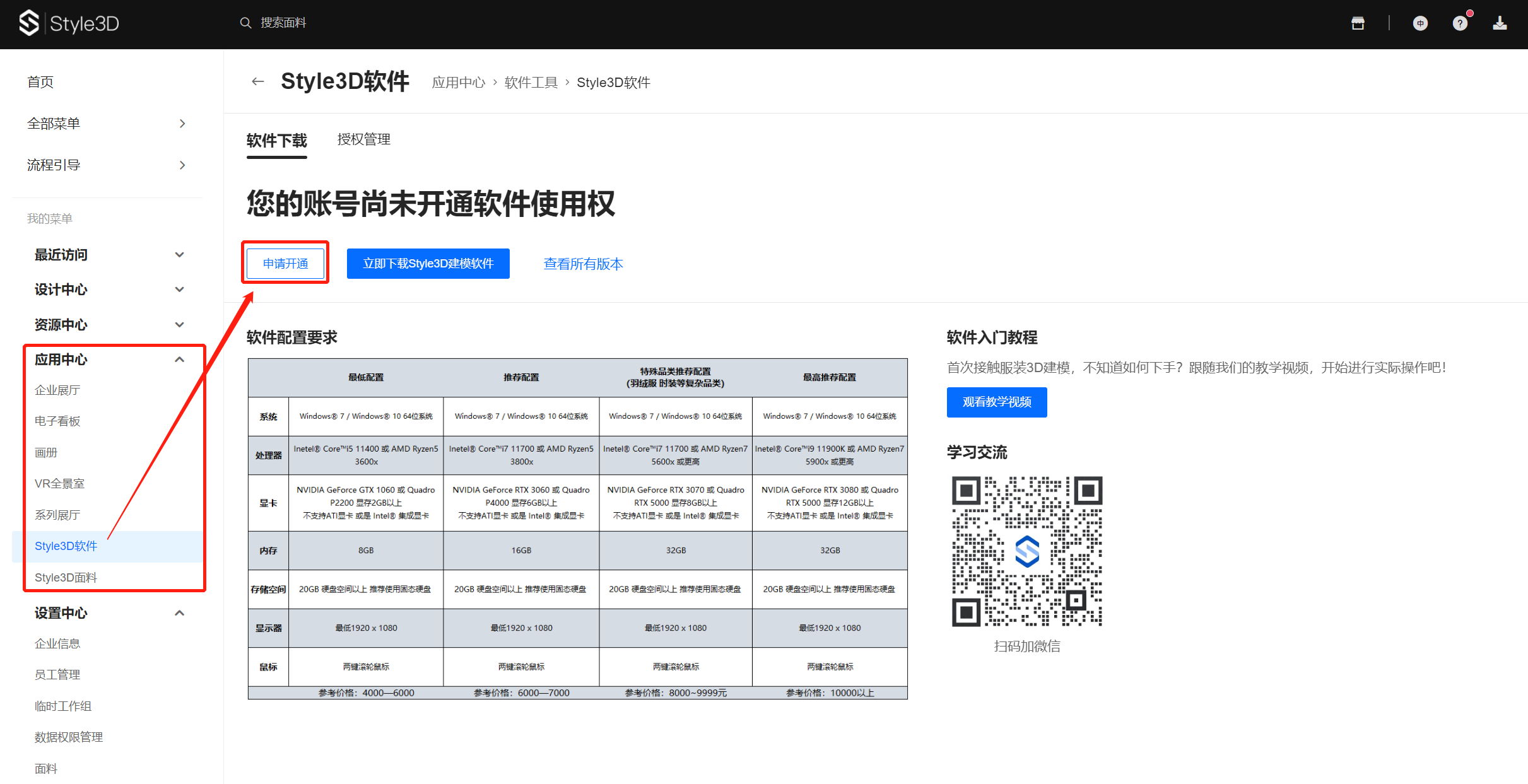
Task: Click the language switch icon
Action: point(1420,23)
